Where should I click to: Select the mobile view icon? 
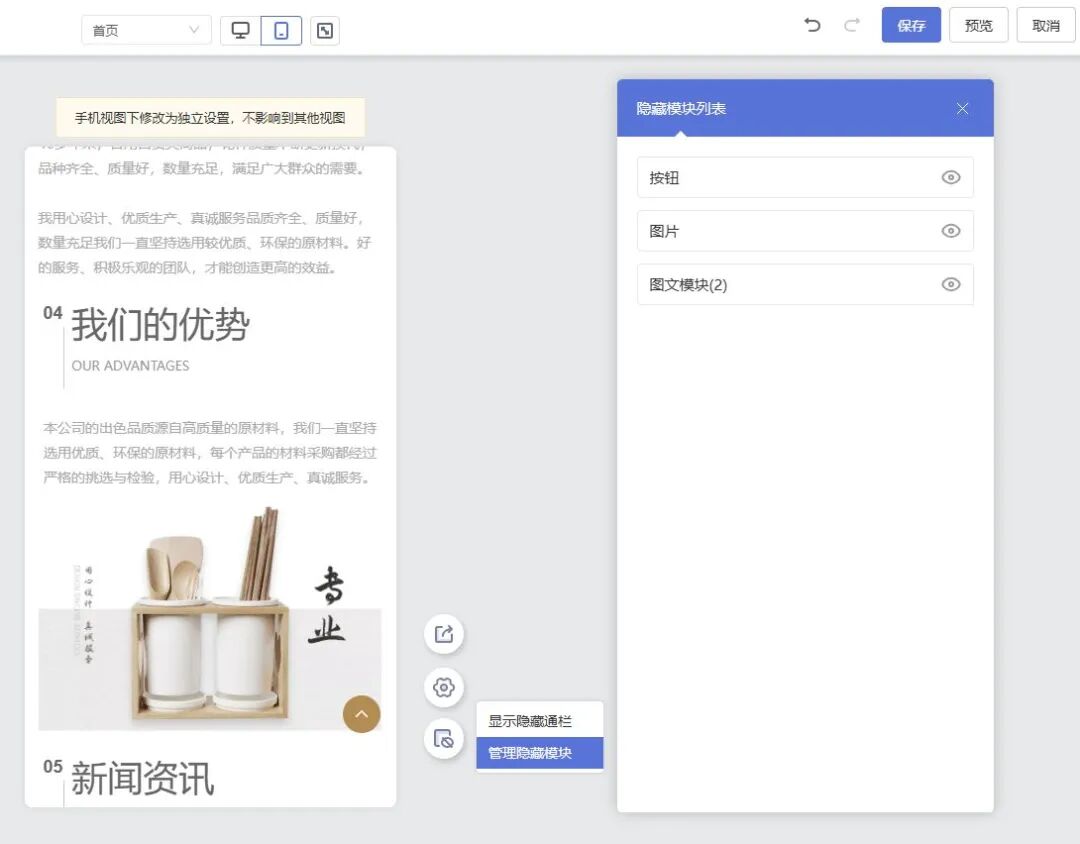pyautogui.click(x=281, y=30)
